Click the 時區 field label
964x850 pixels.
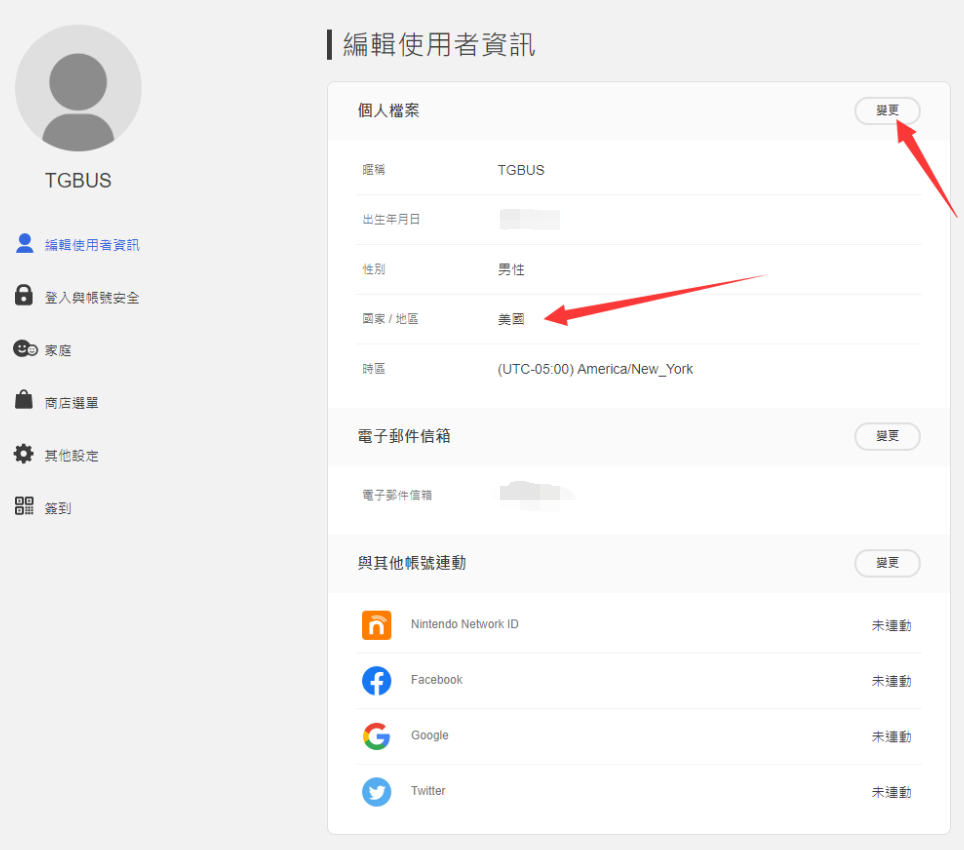pos(374,369)
